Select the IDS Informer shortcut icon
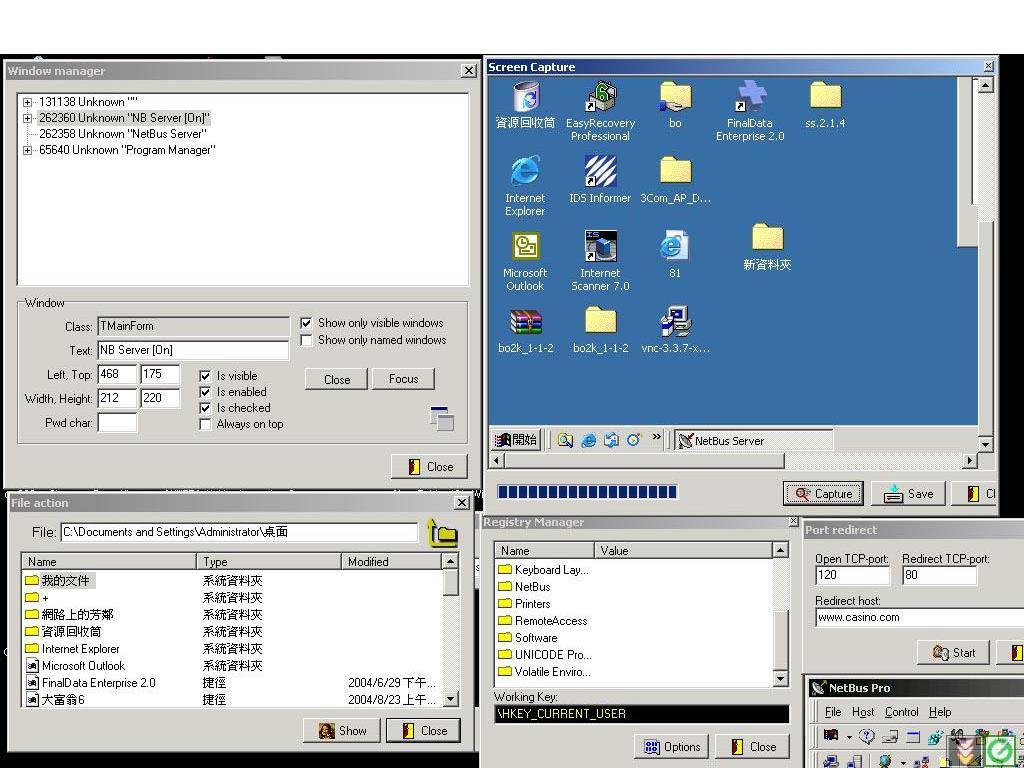Image resolution: width=1024 pixels, height=768 pixels. pos(600,173)
